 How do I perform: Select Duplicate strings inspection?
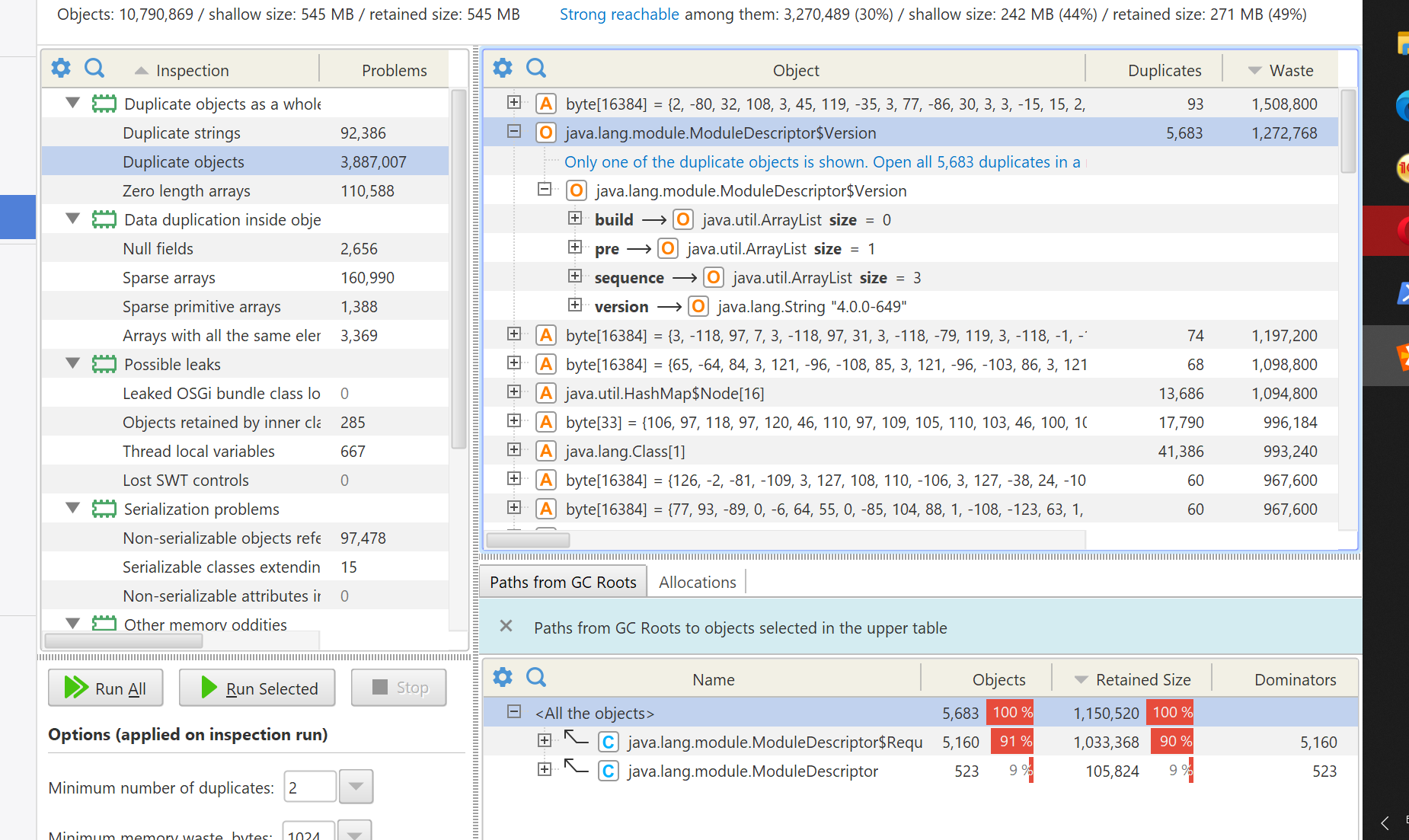click(181, 133)
